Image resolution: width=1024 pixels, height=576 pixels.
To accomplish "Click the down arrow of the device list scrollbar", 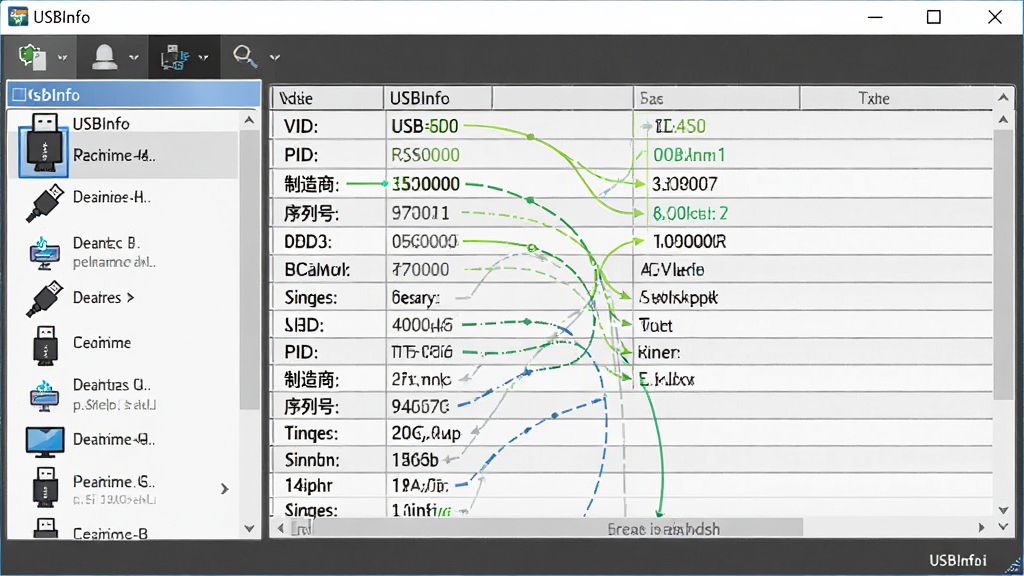I will [249, 528].
